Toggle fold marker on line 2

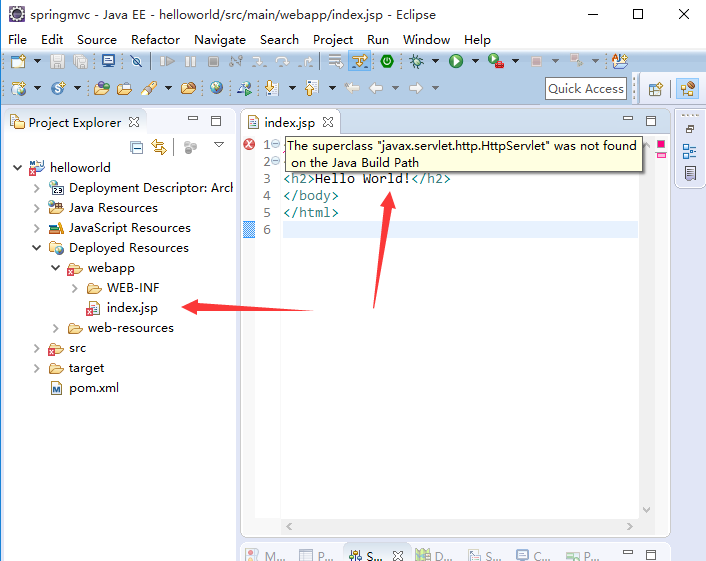pyautogui.click(x=276, y=160)
